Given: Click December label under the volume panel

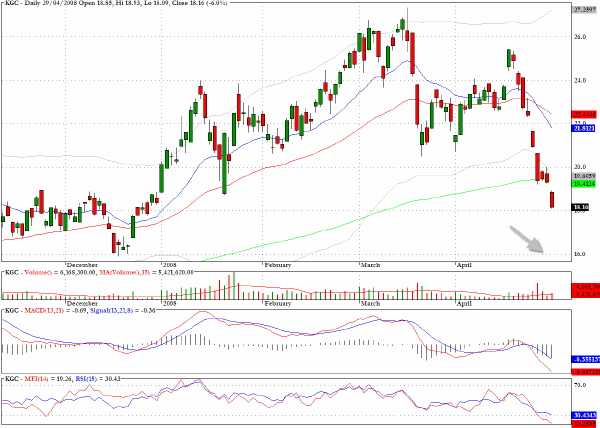Looking at the screenshot, I should 82,303.
